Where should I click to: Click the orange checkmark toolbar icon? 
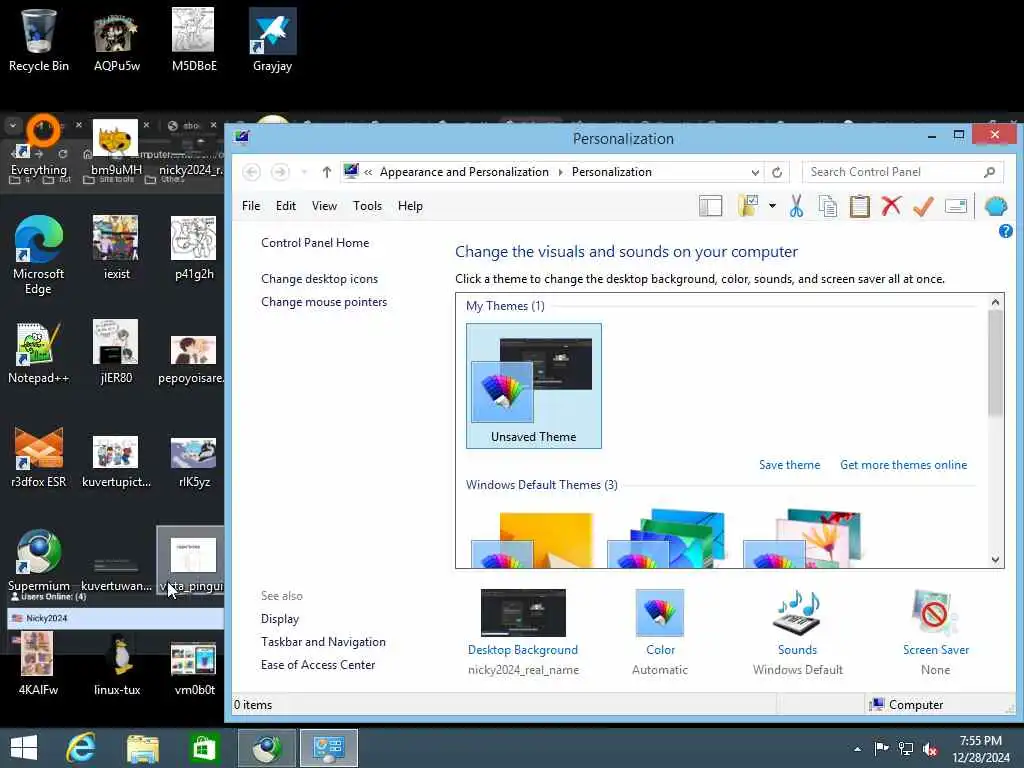tap(923, 206)
